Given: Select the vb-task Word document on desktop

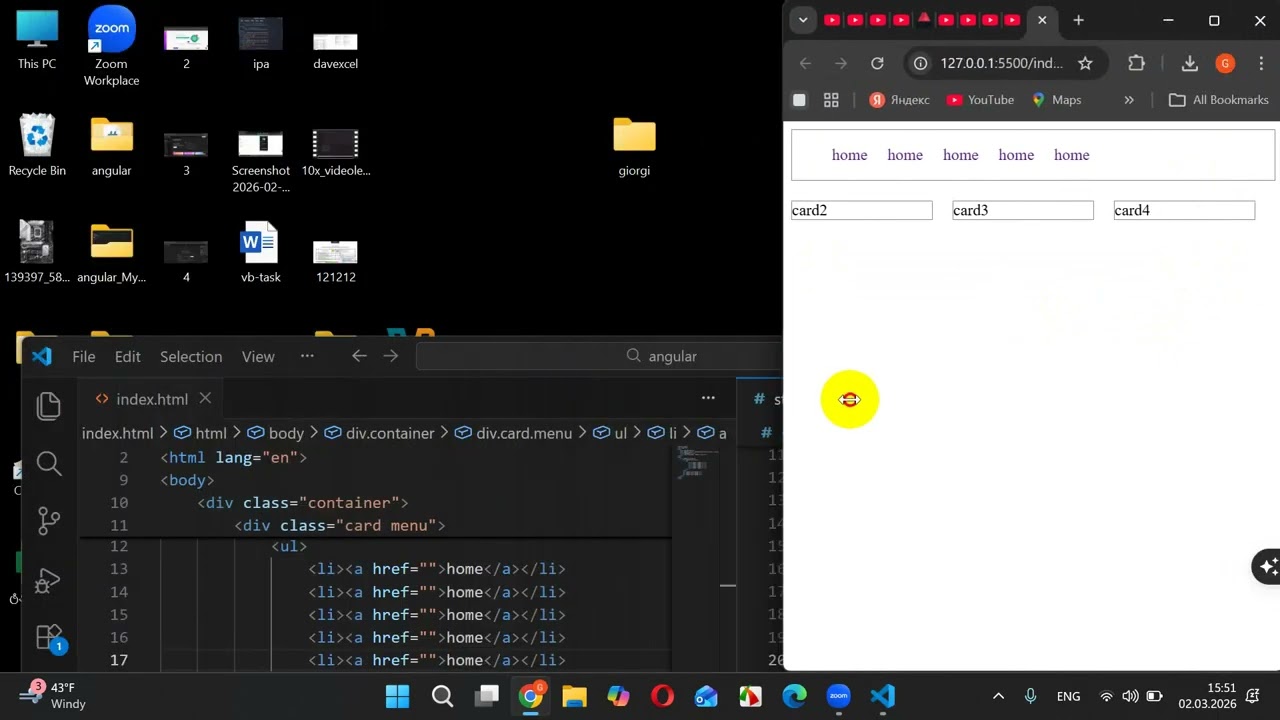Looking at the screenshot, I should click(x=260, y=252).
